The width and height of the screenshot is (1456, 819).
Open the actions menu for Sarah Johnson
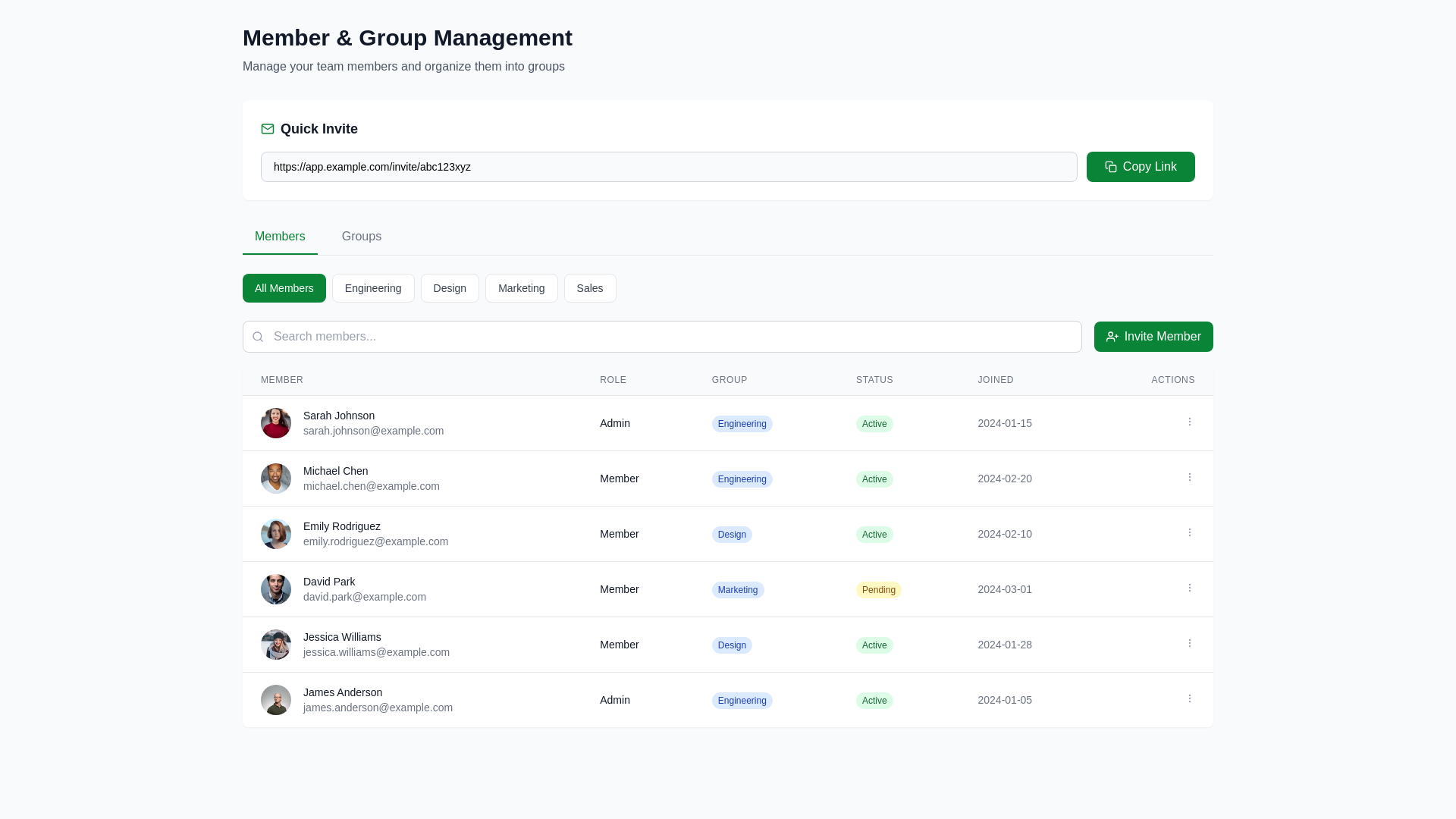(1189, 422)
